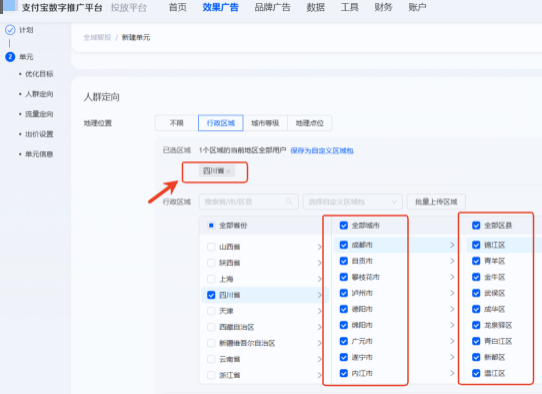This screenshot has width=542, height=394.
Task: Check the 上海 checkbox
Action: pos(211,279)
